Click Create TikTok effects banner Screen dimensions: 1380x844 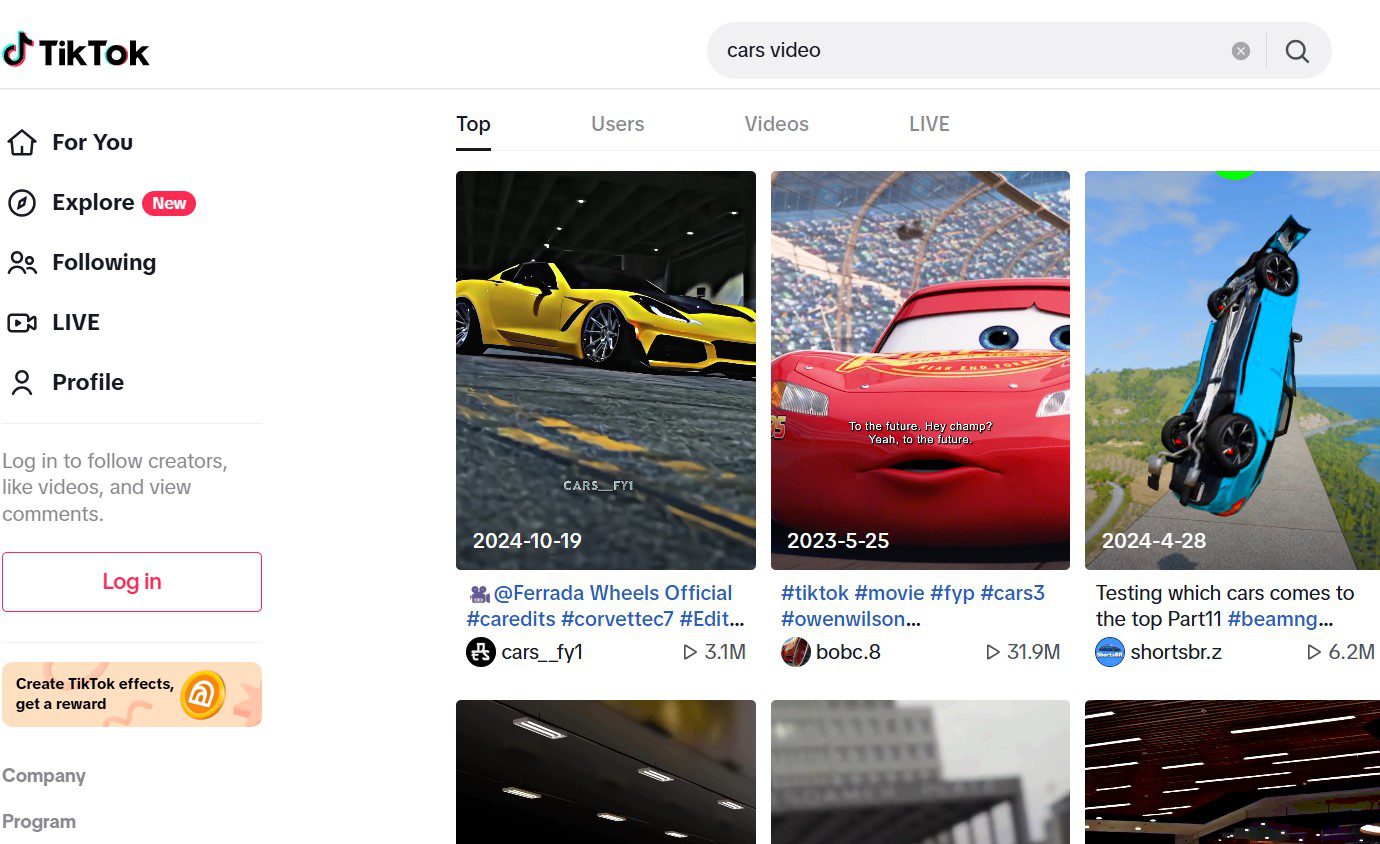coord(131,694)
